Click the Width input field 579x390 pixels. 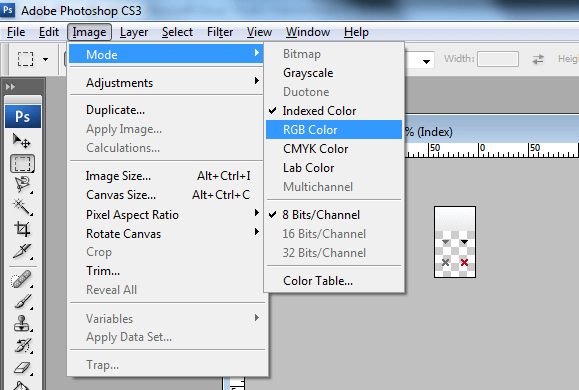pyautogui.click(x=498, y=59)
